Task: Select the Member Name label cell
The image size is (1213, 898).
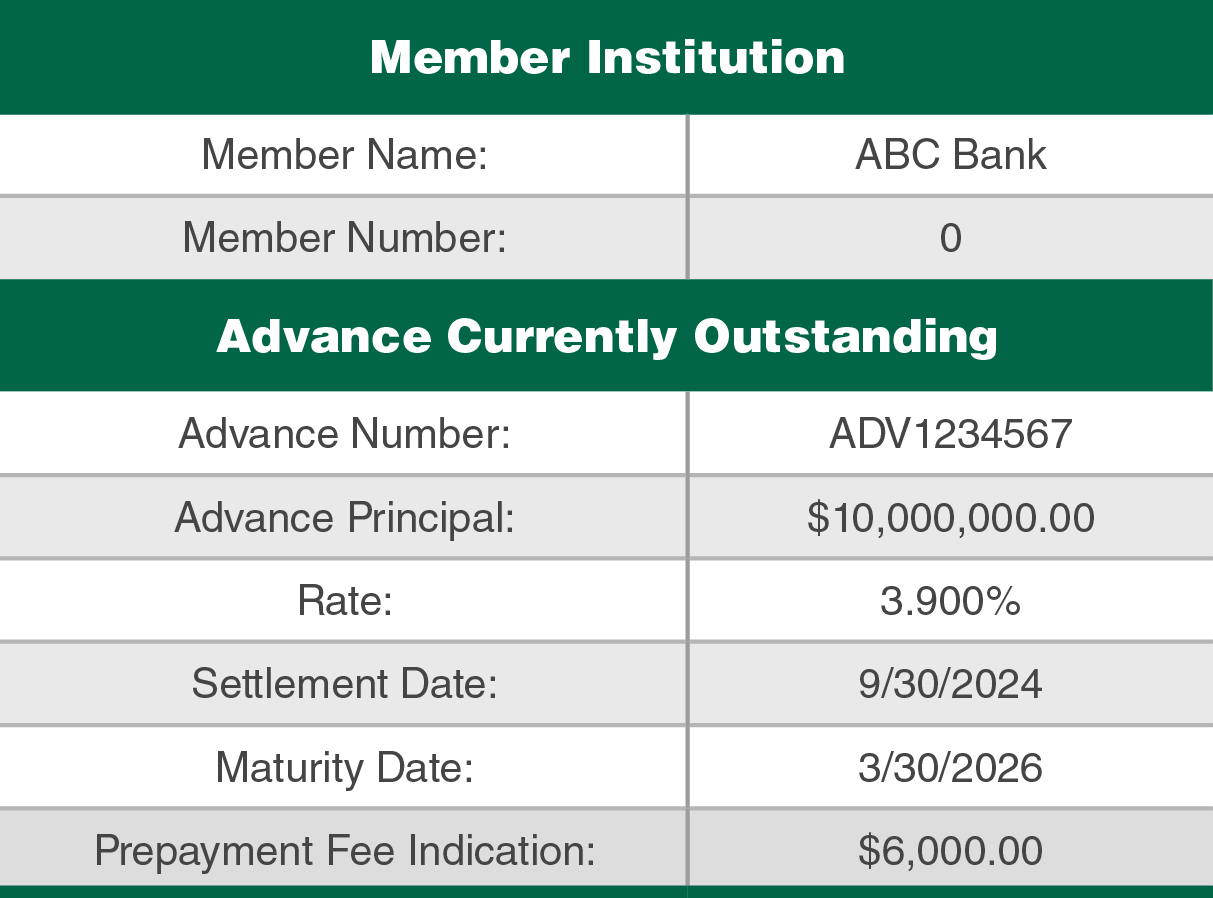Action: coord(344,155)
